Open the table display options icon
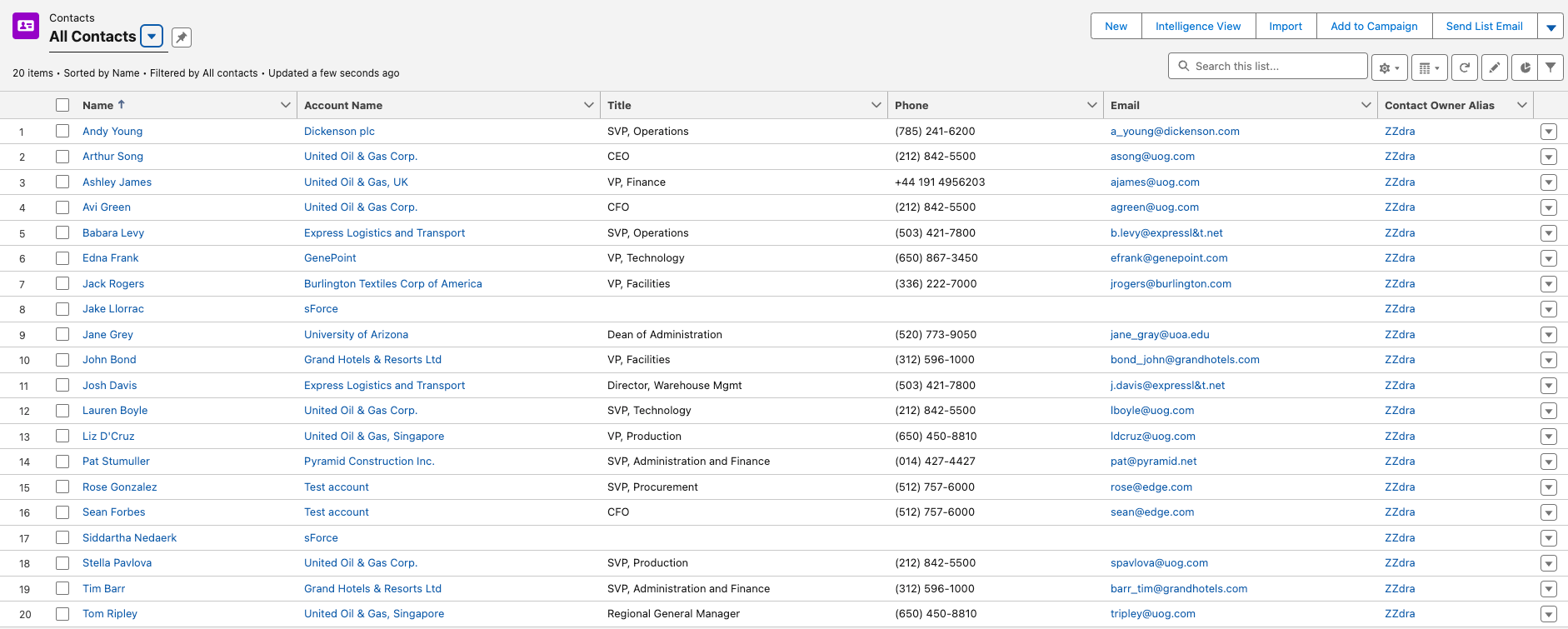1568x629 pixels. click(1429, 67)
